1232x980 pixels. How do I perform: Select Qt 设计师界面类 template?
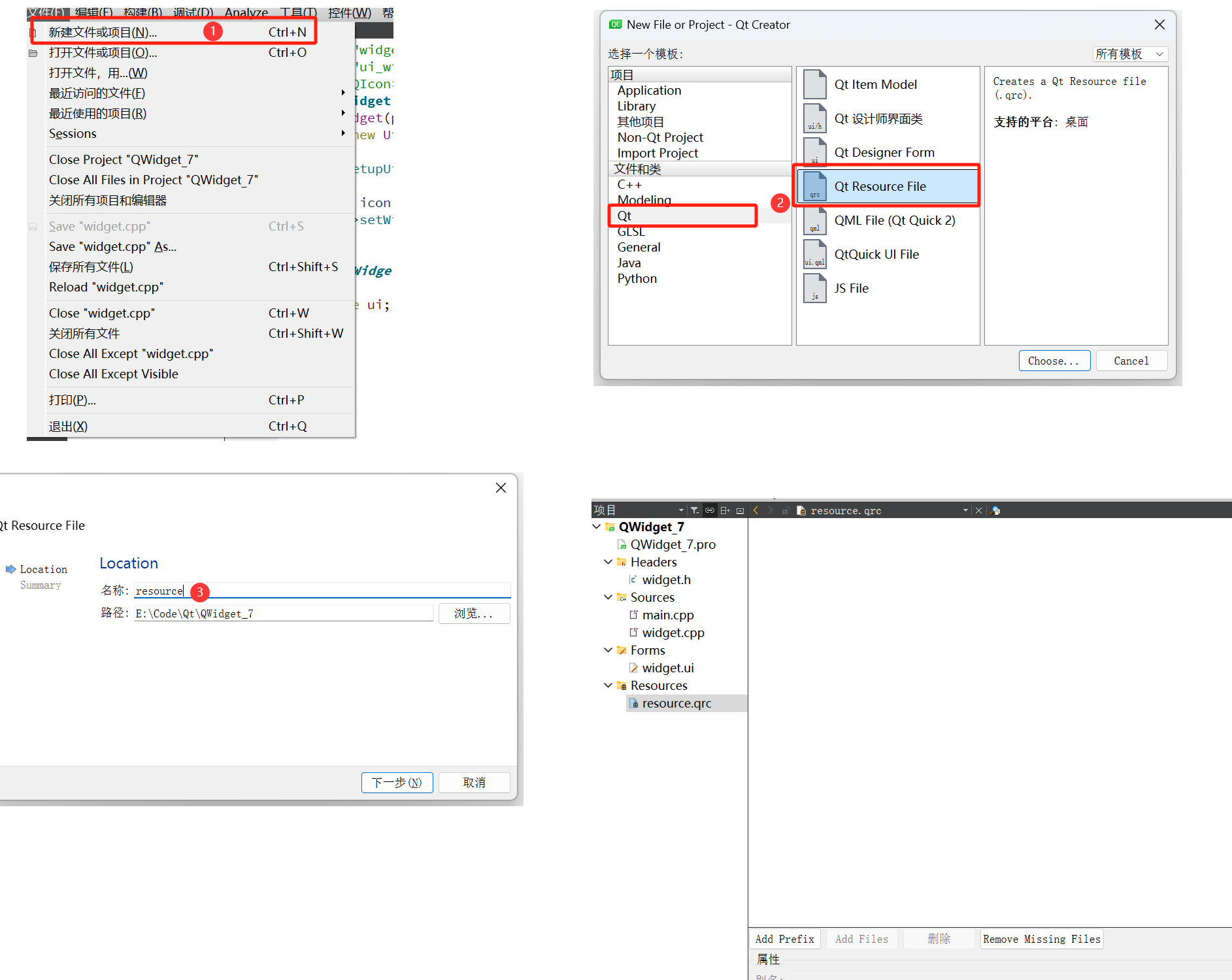(x=888, y=118)
